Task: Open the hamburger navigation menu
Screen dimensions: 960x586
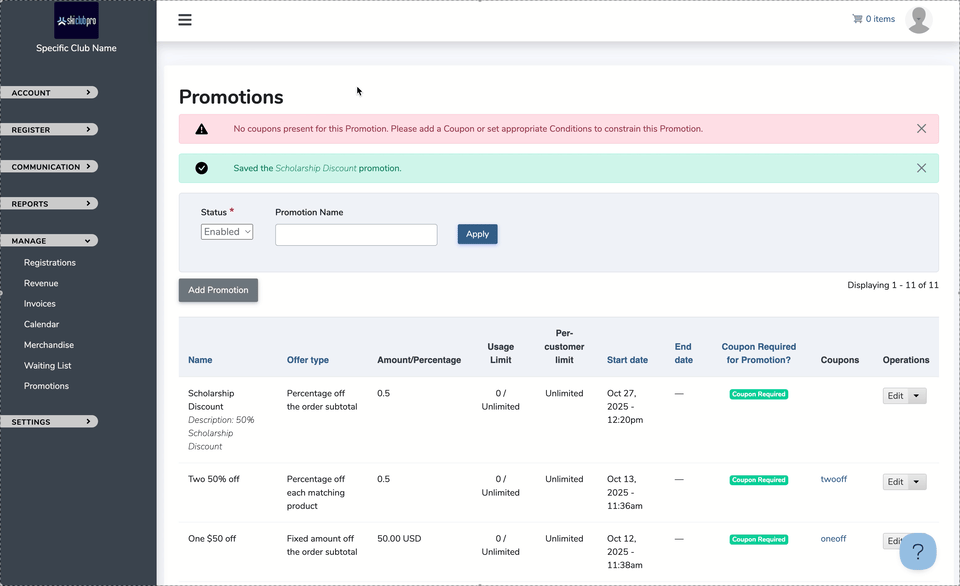Action: [185, 20]
